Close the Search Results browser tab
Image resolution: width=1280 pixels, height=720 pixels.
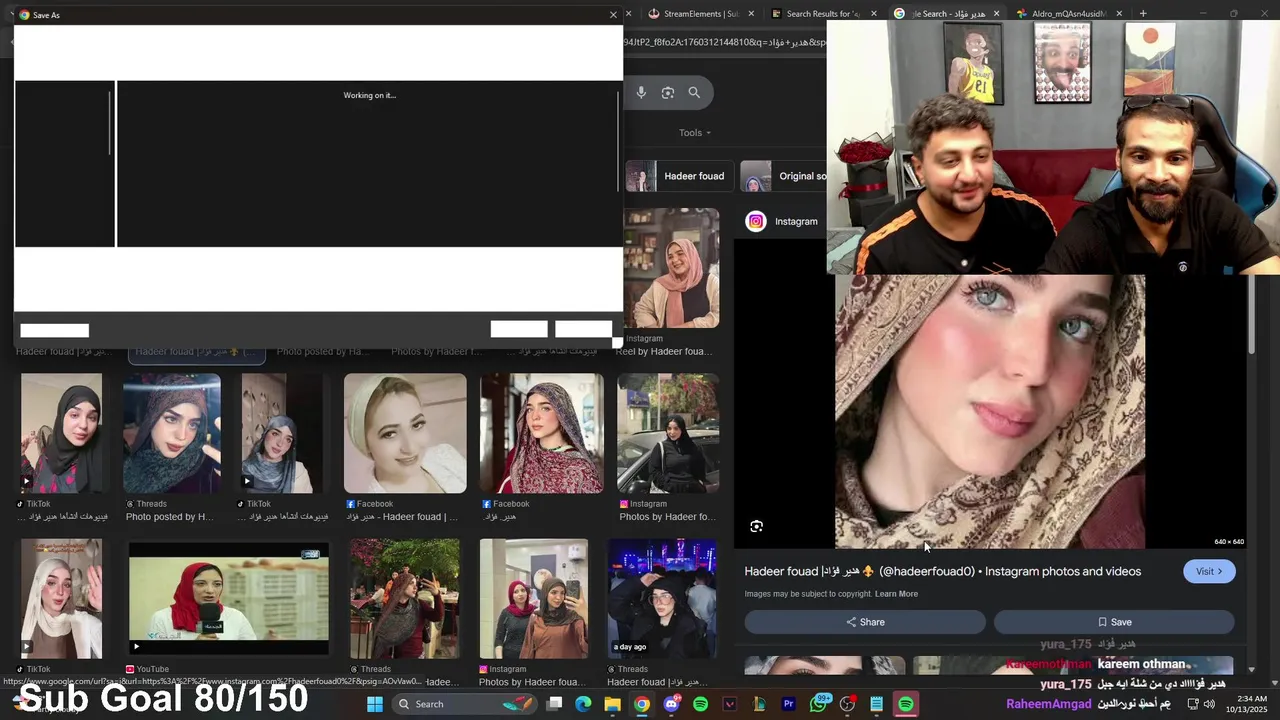pos(873,14)
